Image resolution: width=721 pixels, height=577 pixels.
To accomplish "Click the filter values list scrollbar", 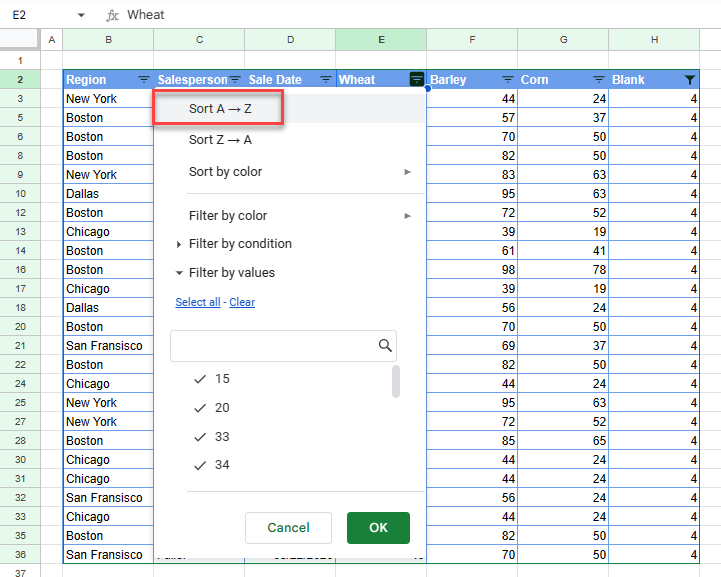I will pyautogui.click(x=396, y=382).
